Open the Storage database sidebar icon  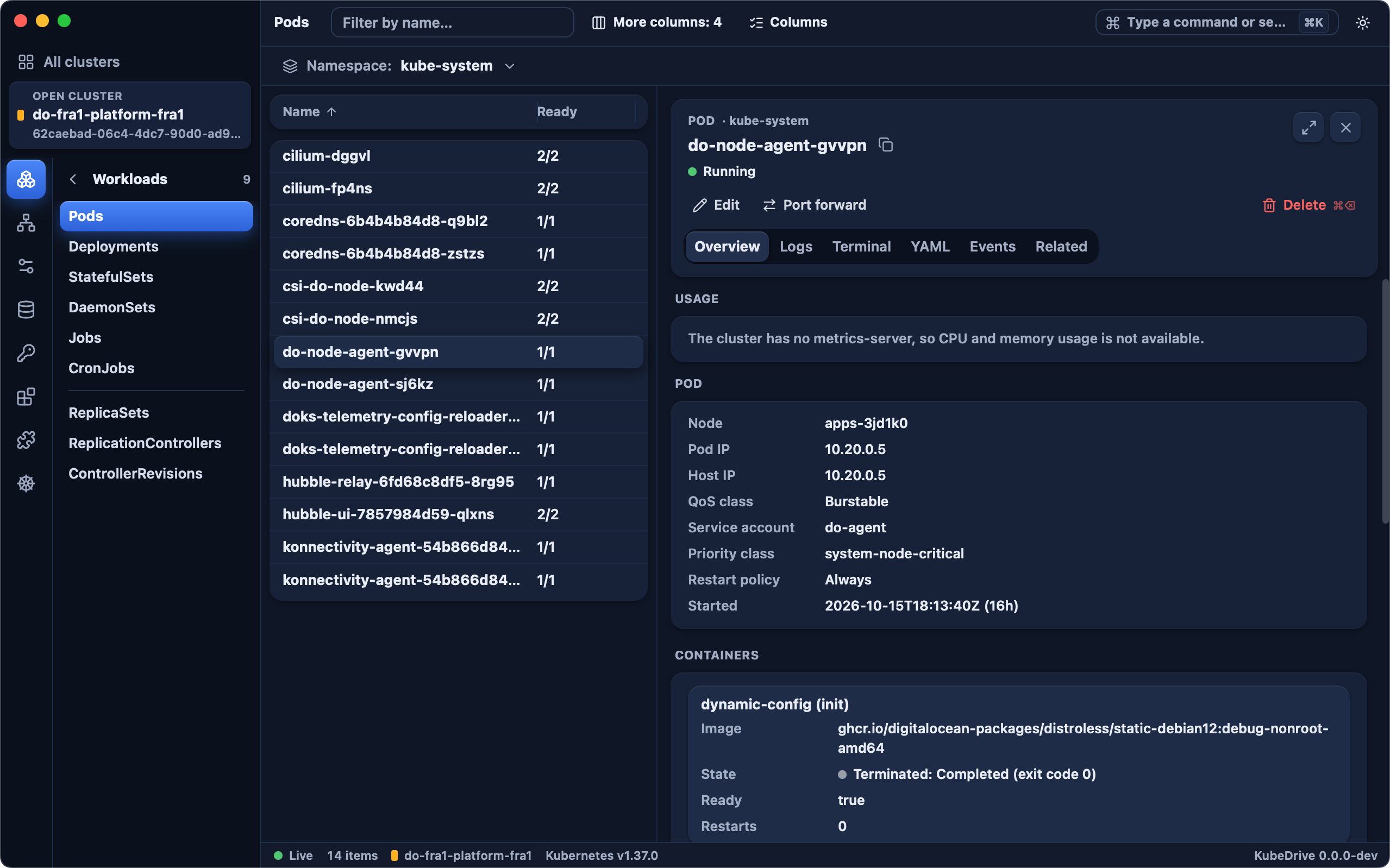click(26, 310)
